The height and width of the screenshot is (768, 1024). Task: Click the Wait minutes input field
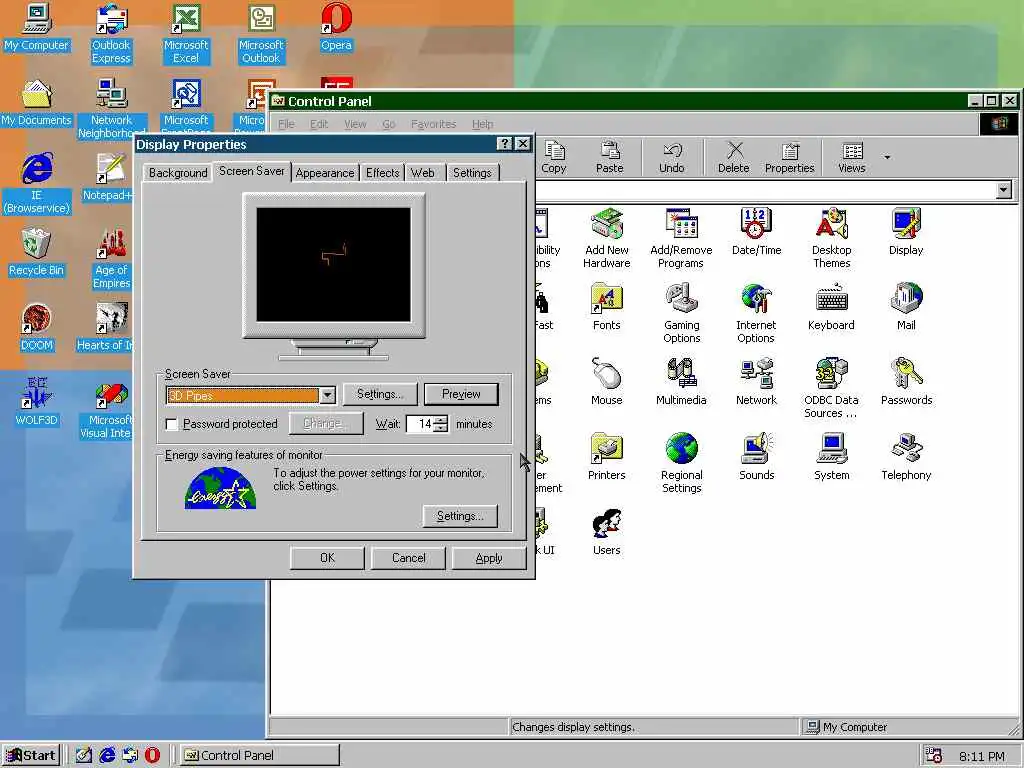click(420, 424)
